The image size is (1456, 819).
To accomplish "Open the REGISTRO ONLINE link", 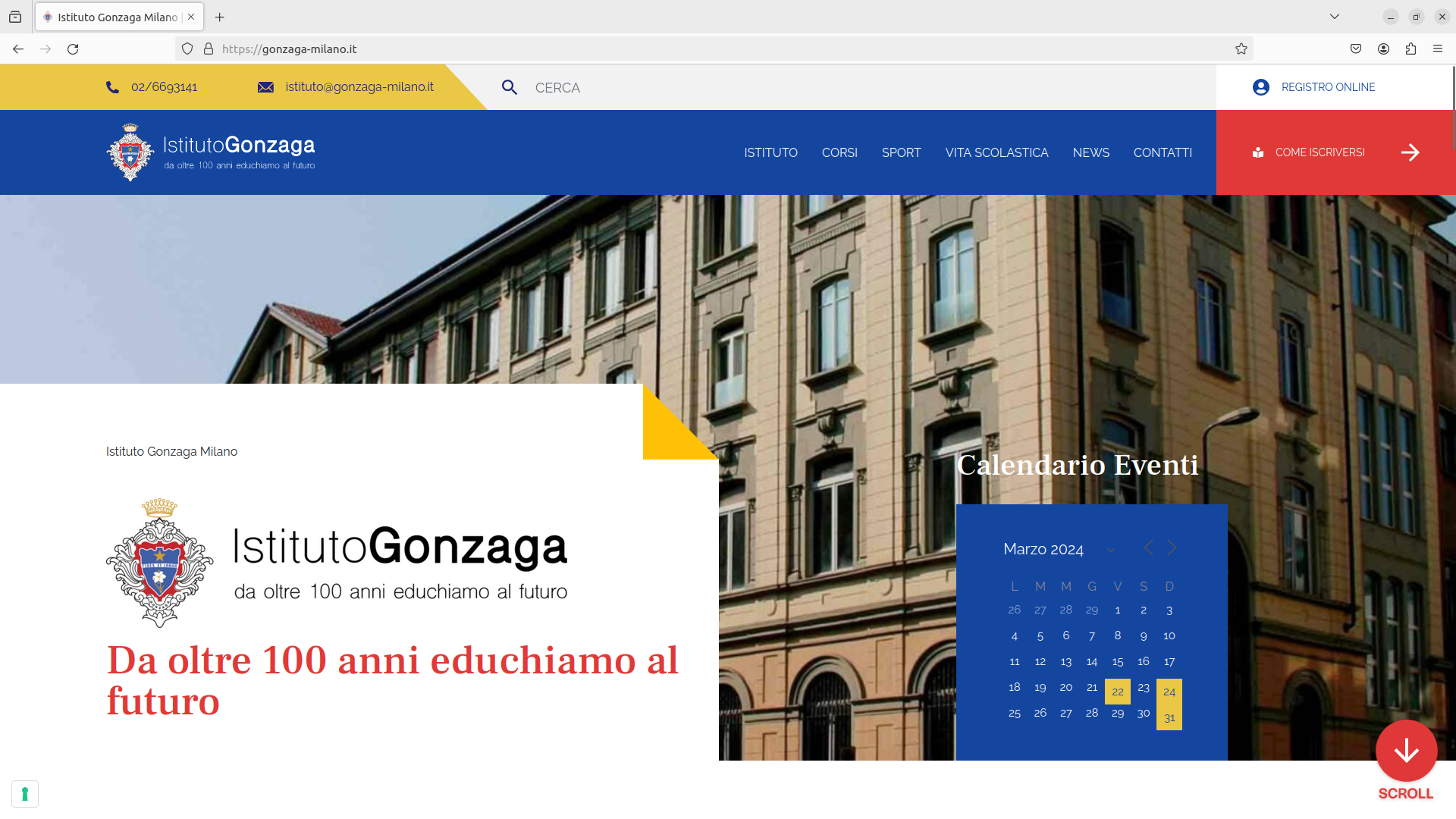I will [x=1328, y=87].
